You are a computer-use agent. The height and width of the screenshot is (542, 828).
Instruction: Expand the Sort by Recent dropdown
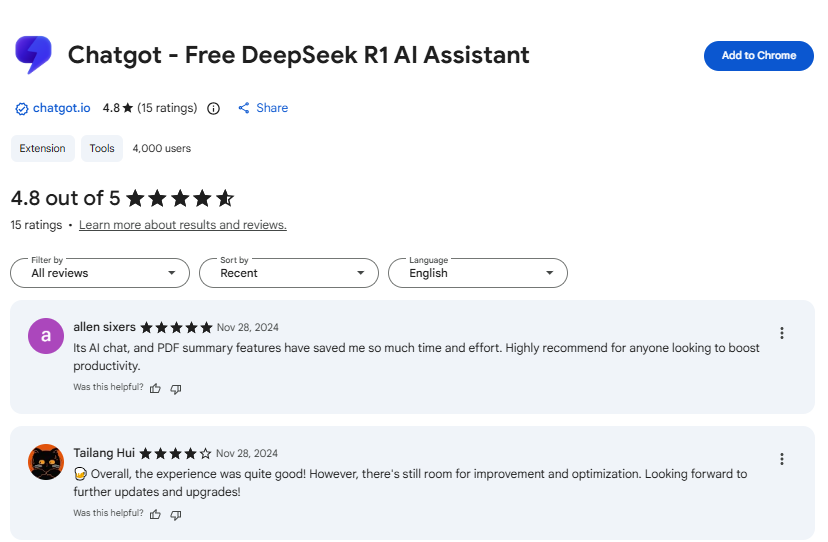tap(289, 272)
